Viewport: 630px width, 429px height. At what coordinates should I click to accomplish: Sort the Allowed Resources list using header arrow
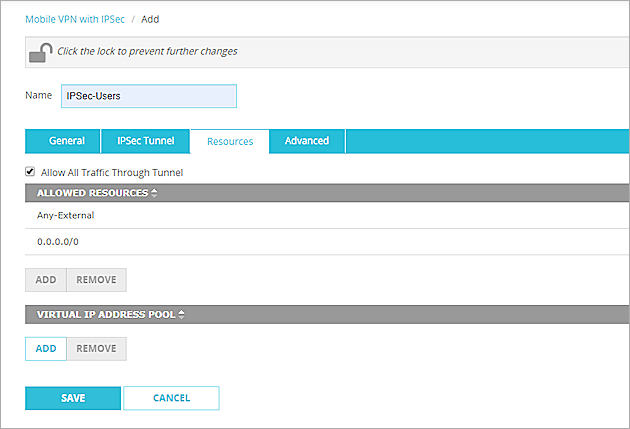click(x=154, y=193)
